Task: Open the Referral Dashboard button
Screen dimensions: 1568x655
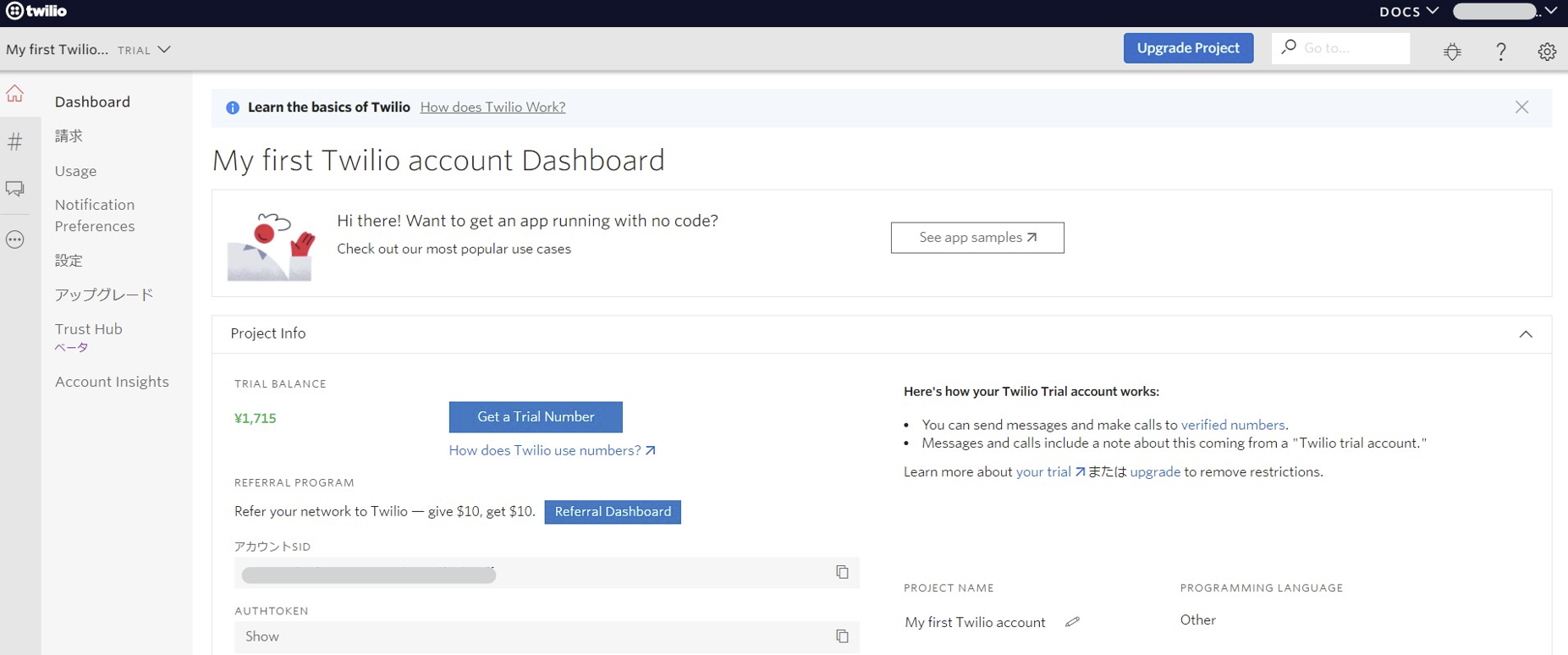Action: tap(613, 512)
